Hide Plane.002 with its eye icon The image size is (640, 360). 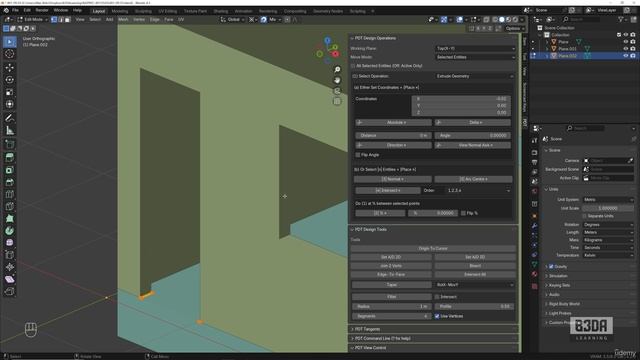[x=626, y=56]
